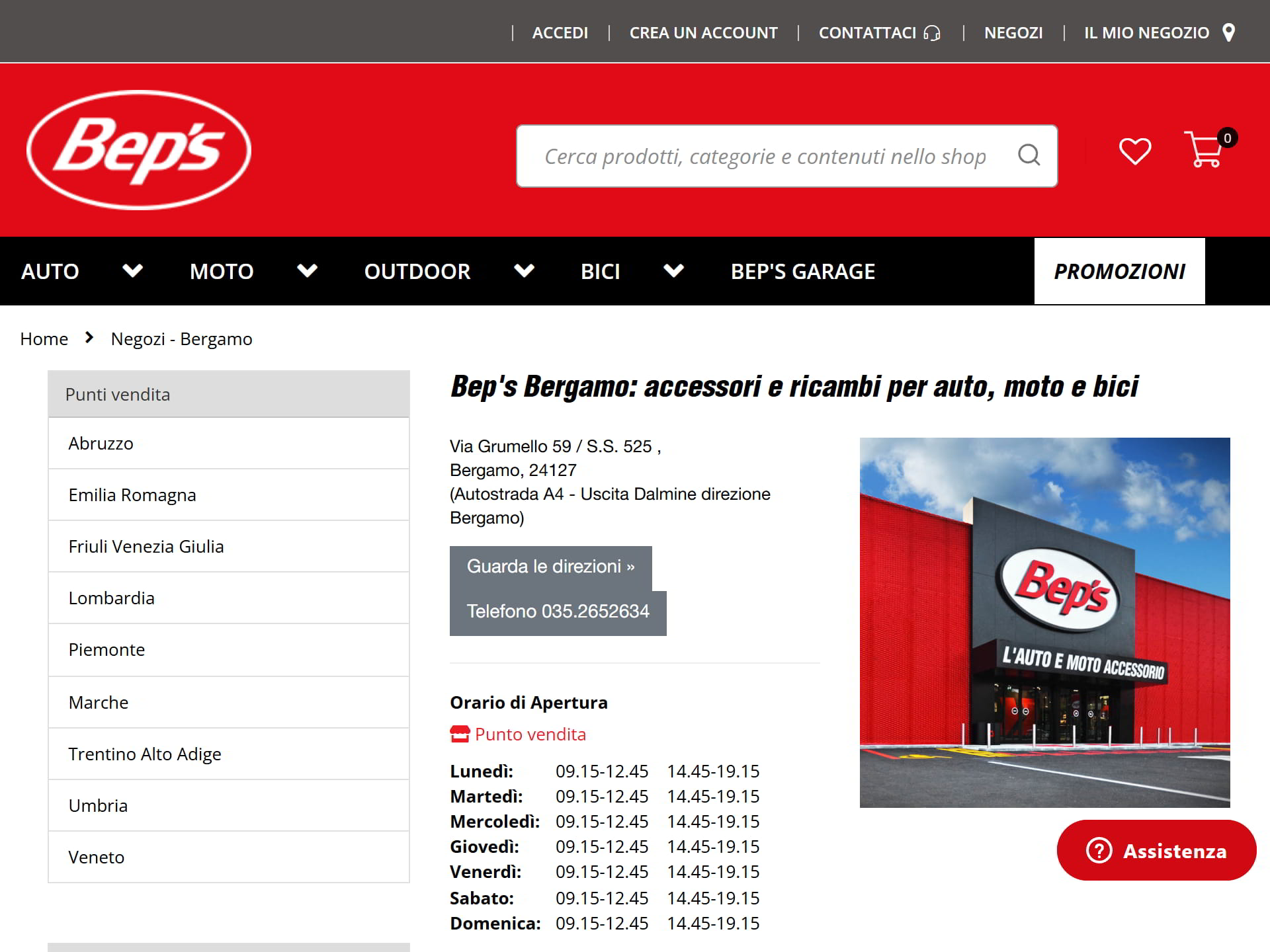1270x952 pixels.
Task: Click the Orario di Apertura heading
Action: [529, 702]
